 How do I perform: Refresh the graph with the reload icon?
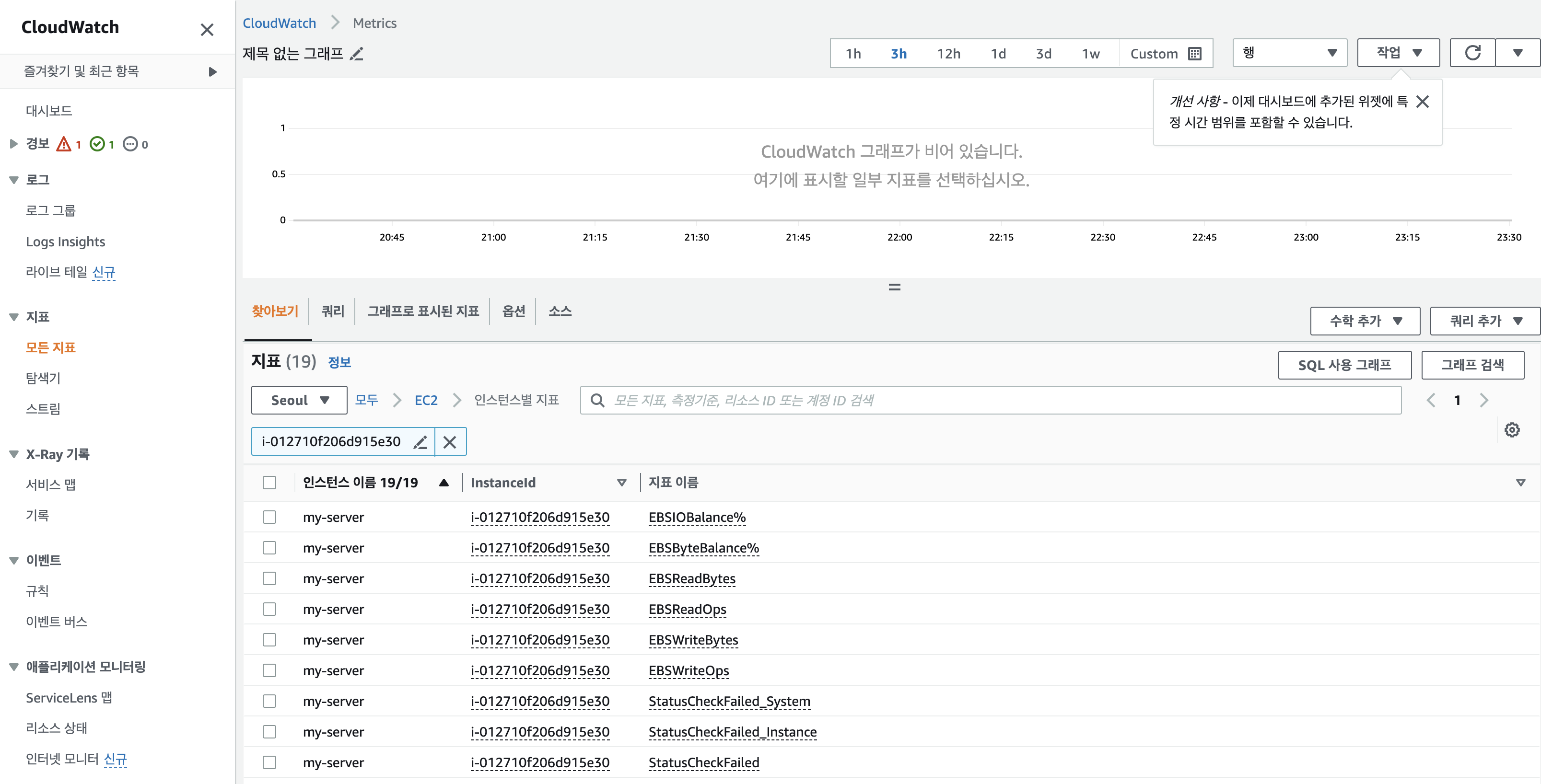point(1472,53)
